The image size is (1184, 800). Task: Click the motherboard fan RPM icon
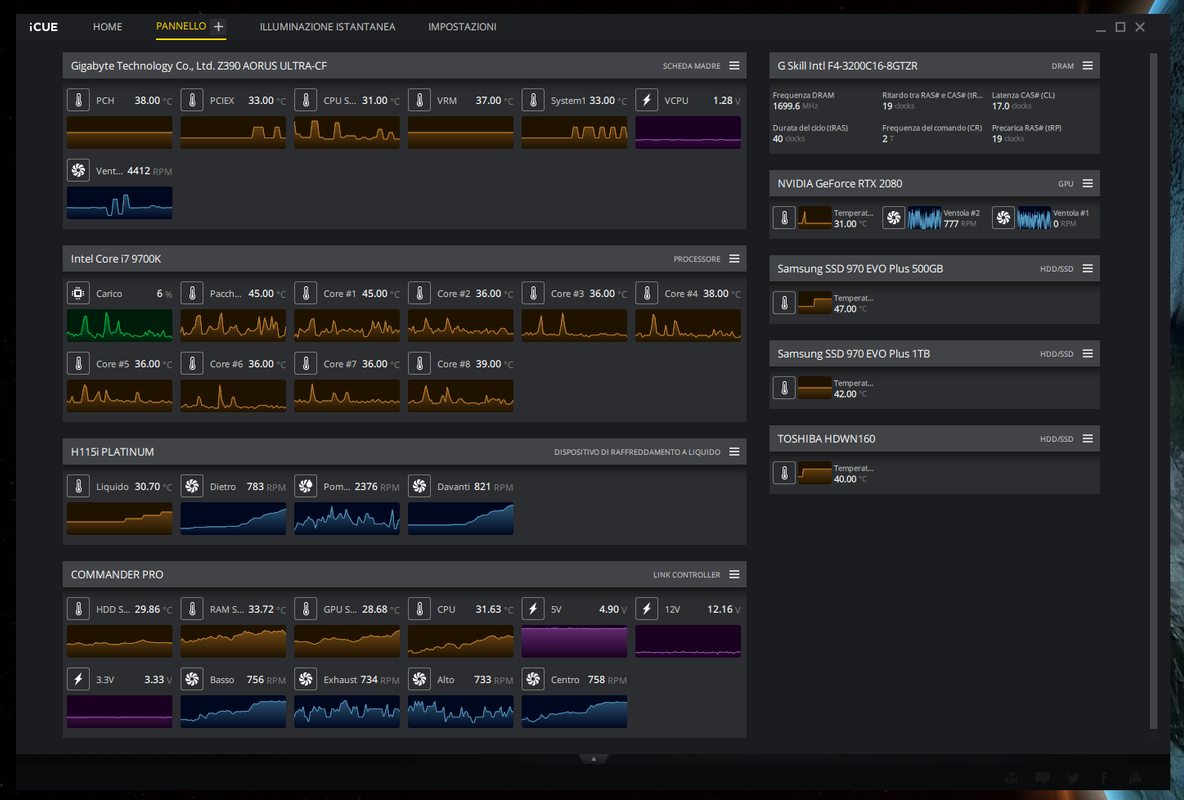coord(79,171)
